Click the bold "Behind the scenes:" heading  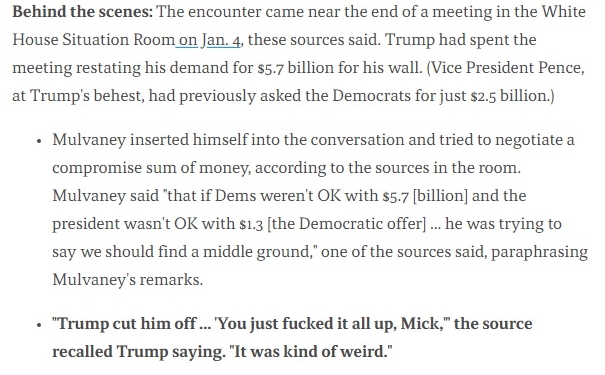point(83,12)
